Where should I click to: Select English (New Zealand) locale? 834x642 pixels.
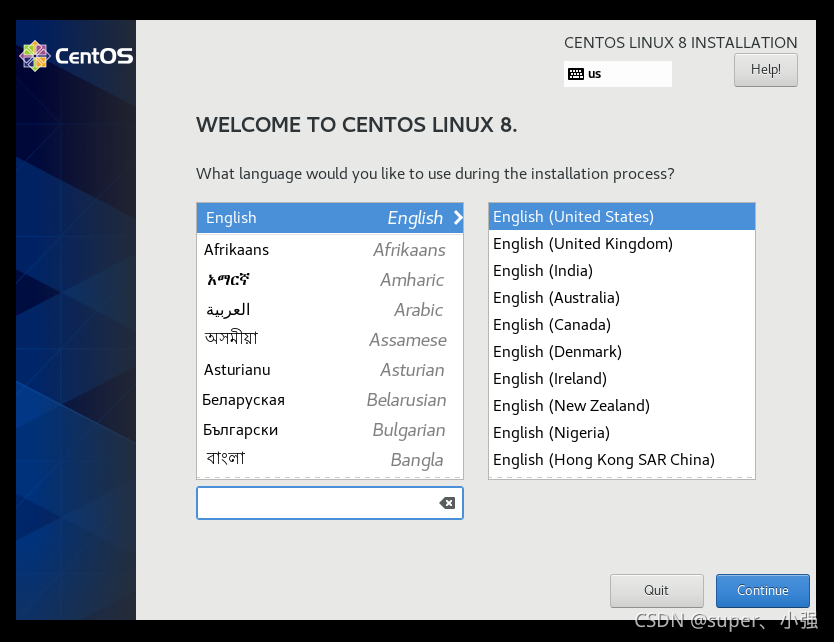[622, 406]
